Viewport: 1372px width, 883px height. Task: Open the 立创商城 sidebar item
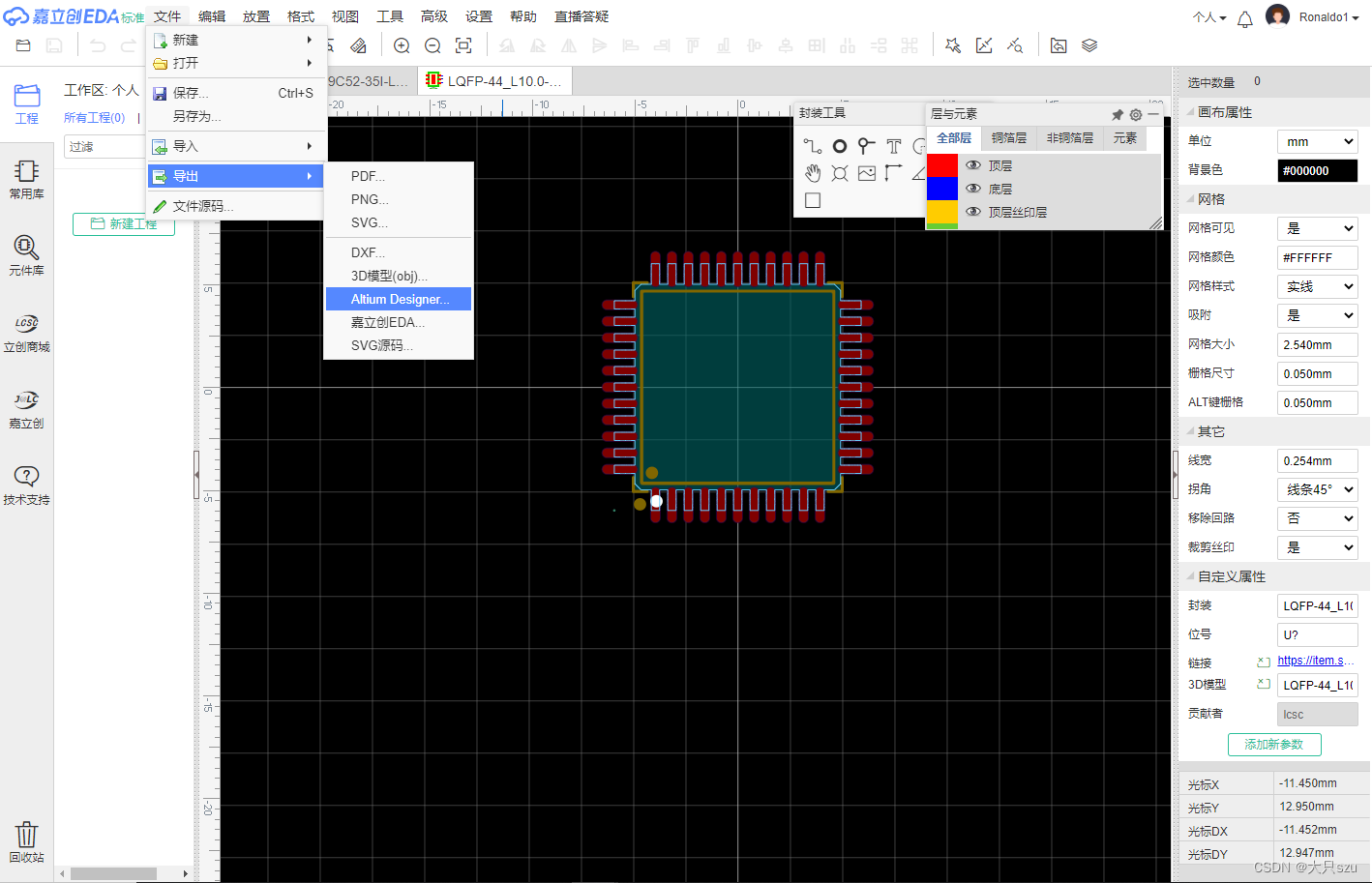[27, 333]
